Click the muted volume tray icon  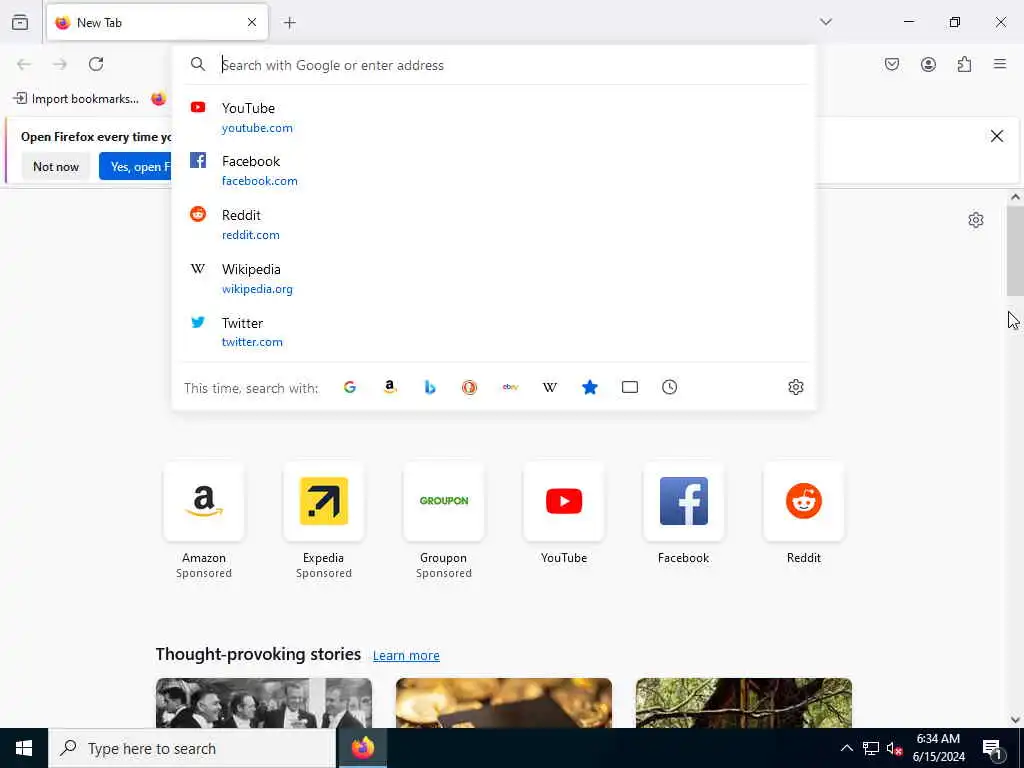click(894, 748)
